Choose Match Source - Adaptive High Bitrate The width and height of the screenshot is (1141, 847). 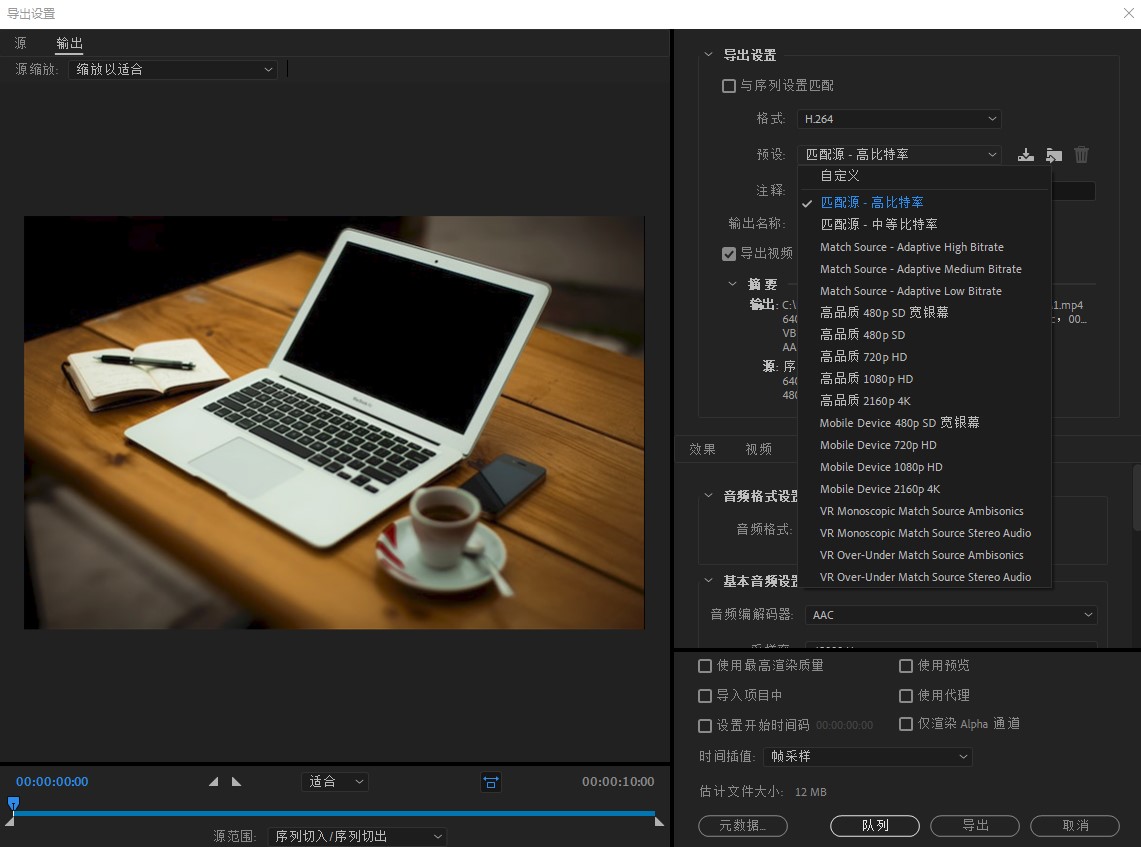911,247
